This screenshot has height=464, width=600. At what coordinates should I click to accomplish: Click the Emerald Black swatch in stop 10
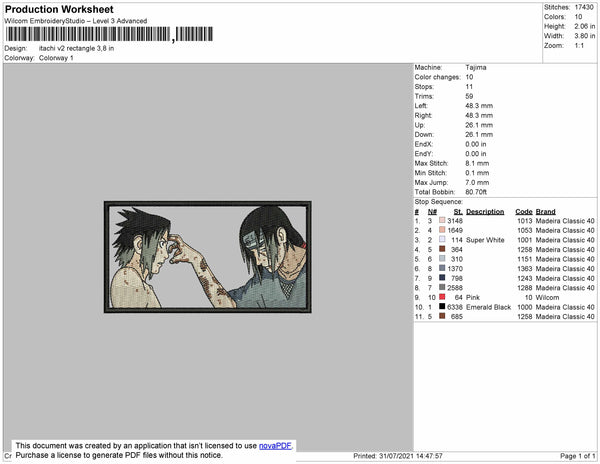[x=442, y=306]
